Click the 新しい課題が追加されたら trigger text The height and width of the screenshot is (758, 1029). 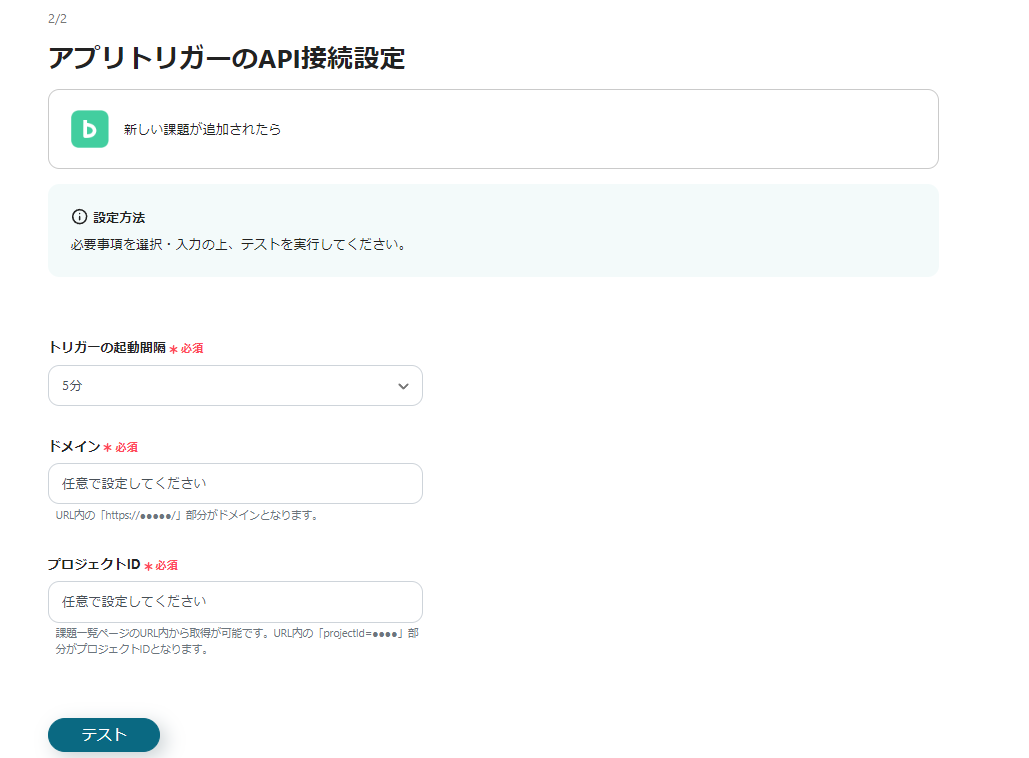[202, 129]
